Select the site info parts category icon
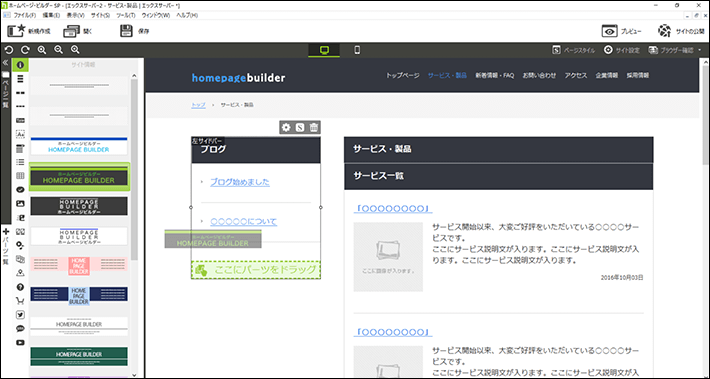 [20, 65]
